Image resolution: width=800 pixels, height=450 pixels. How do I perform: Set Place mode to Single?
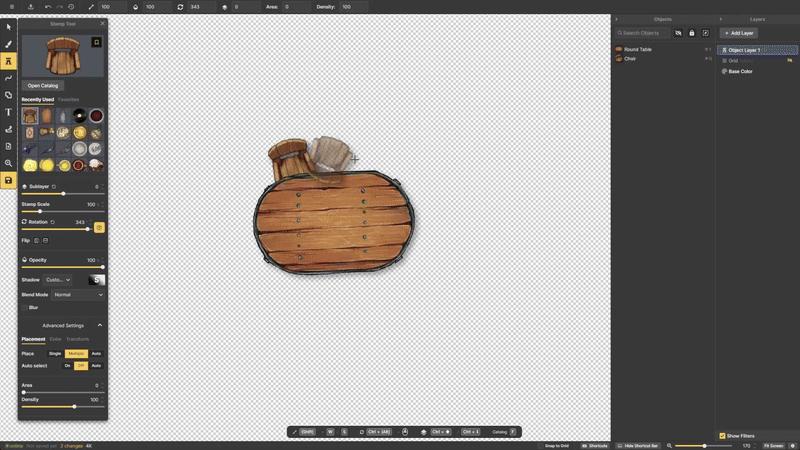coord(55,353)
